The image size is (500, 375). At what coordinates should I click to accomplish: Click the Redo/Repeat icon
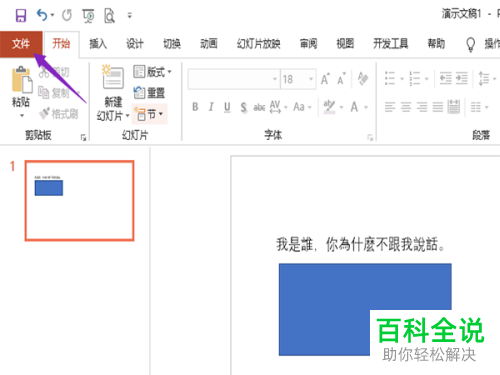67,15
